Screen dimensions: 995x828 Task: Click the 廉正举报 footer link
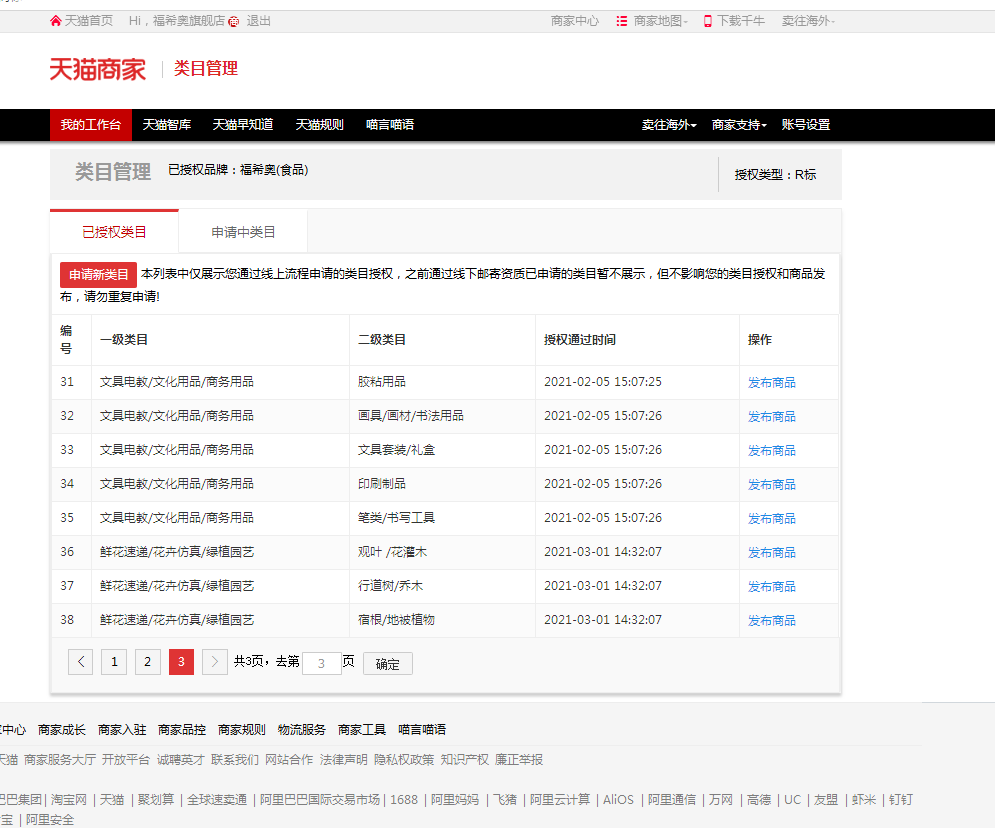click(519, 759)
